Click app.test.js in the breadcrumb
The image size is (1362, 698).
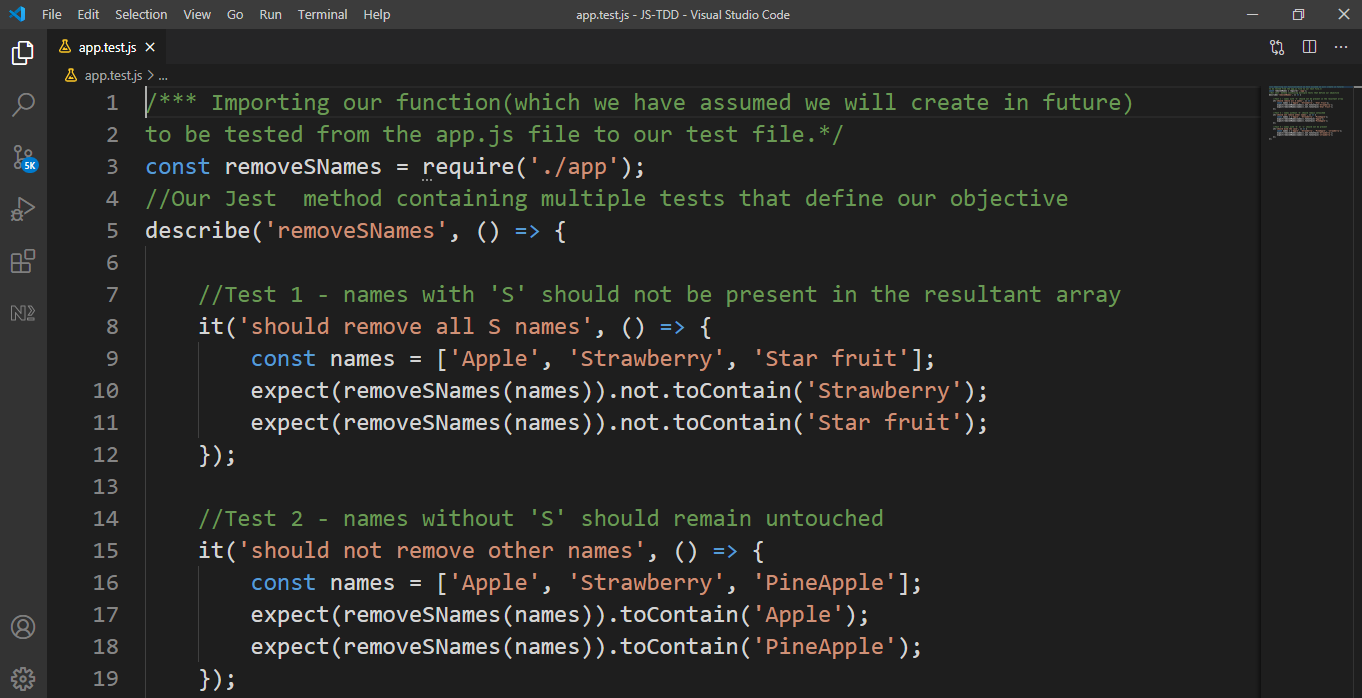point(113,75)
